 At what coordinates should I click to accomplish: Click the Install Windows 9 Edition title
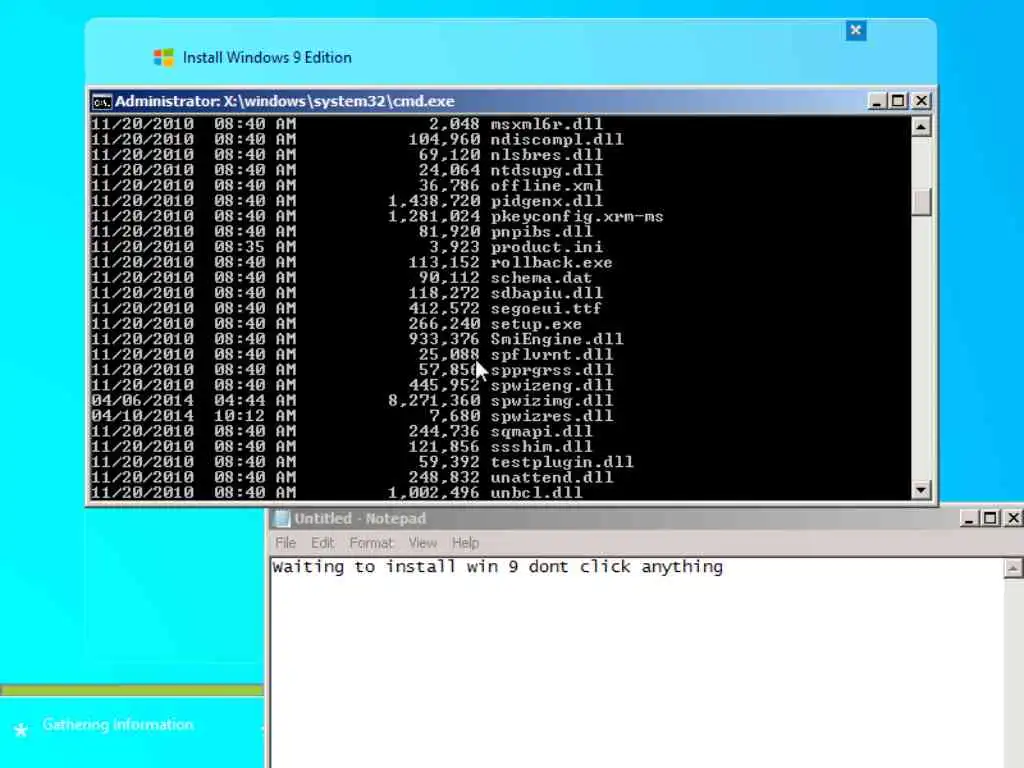pos(267,57)
